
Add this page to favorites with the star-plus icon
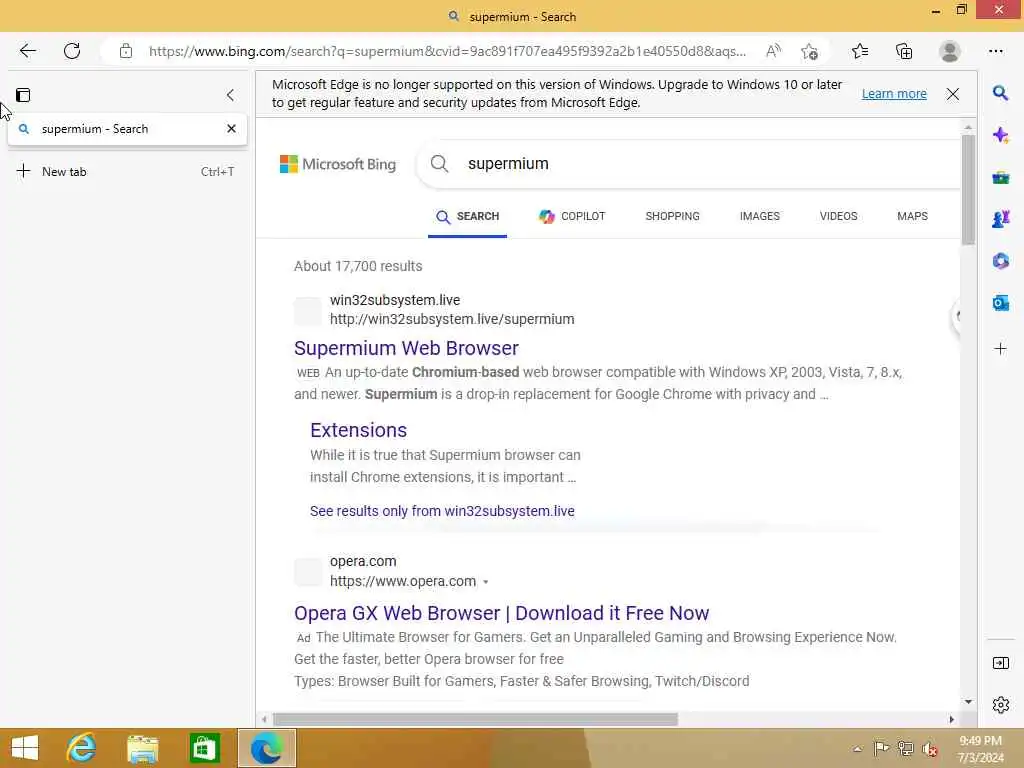point(810,51)
